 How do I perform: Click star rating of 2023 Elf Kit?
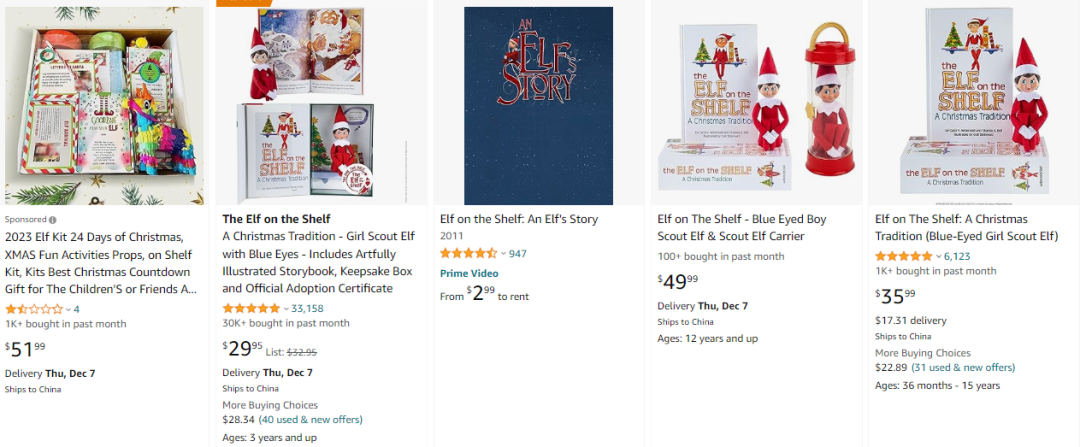34,309
